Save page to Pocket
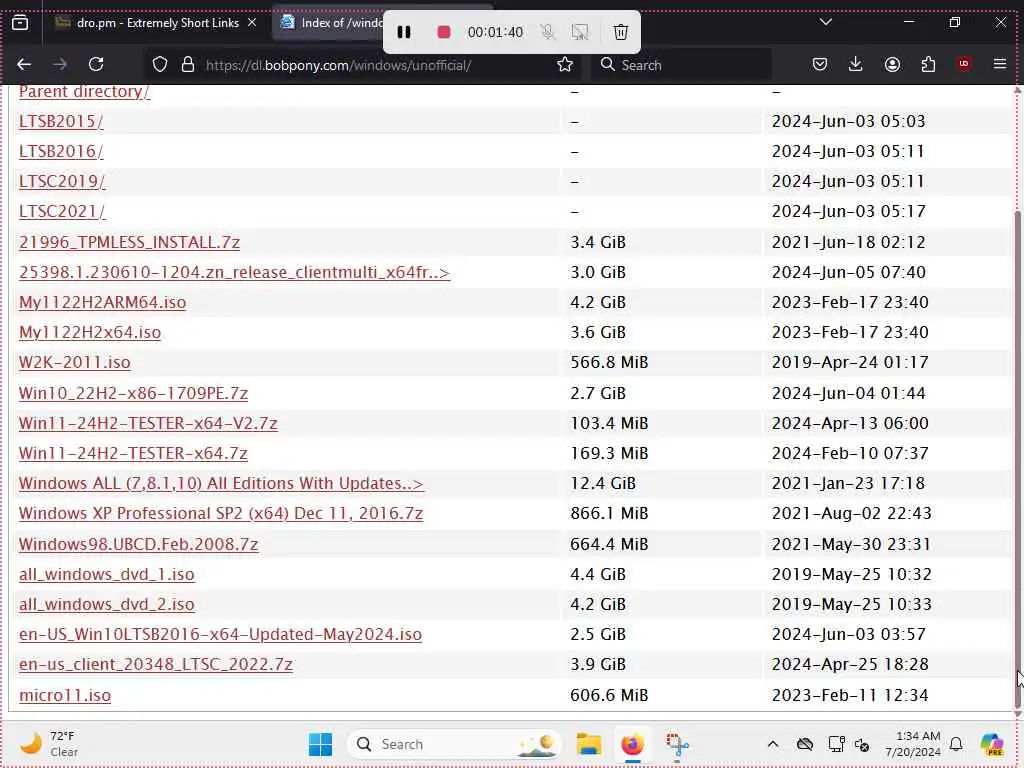Screen dimensions: 1024x768 [x=820, y=64]
